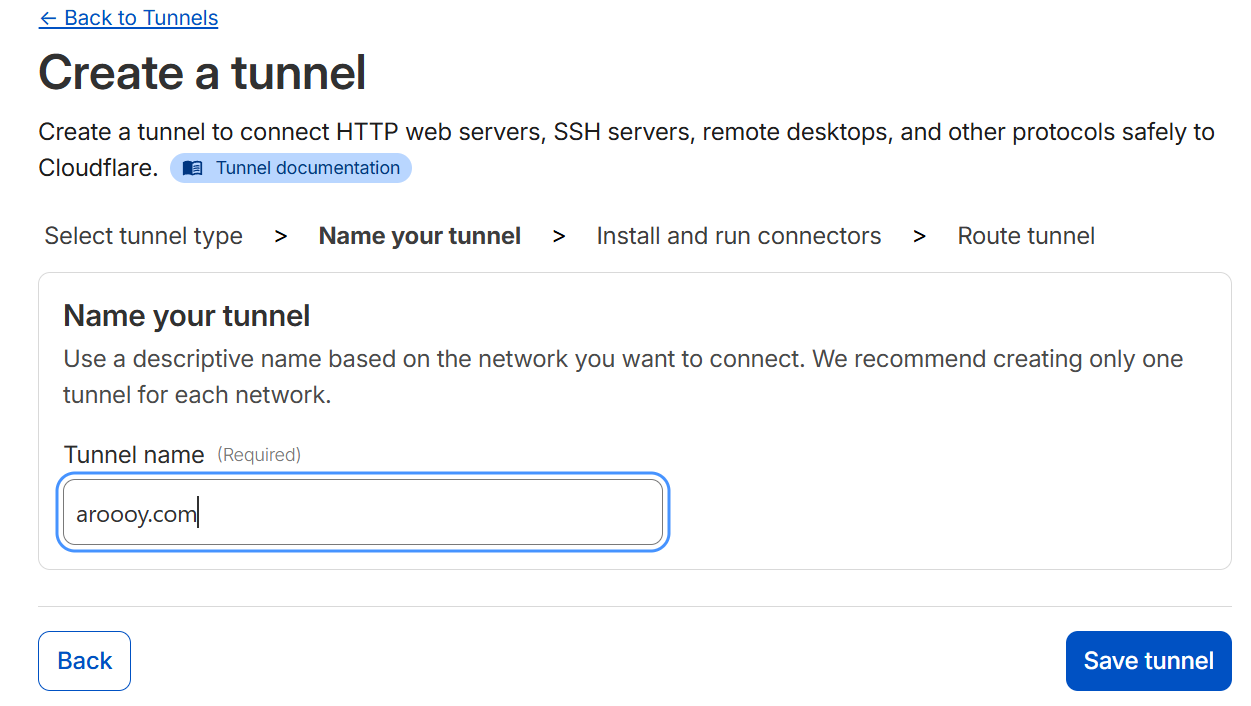Click the chevron after Select tunnel type
The width and height of the screenshot is (1251, 706).
click(281, 236)
